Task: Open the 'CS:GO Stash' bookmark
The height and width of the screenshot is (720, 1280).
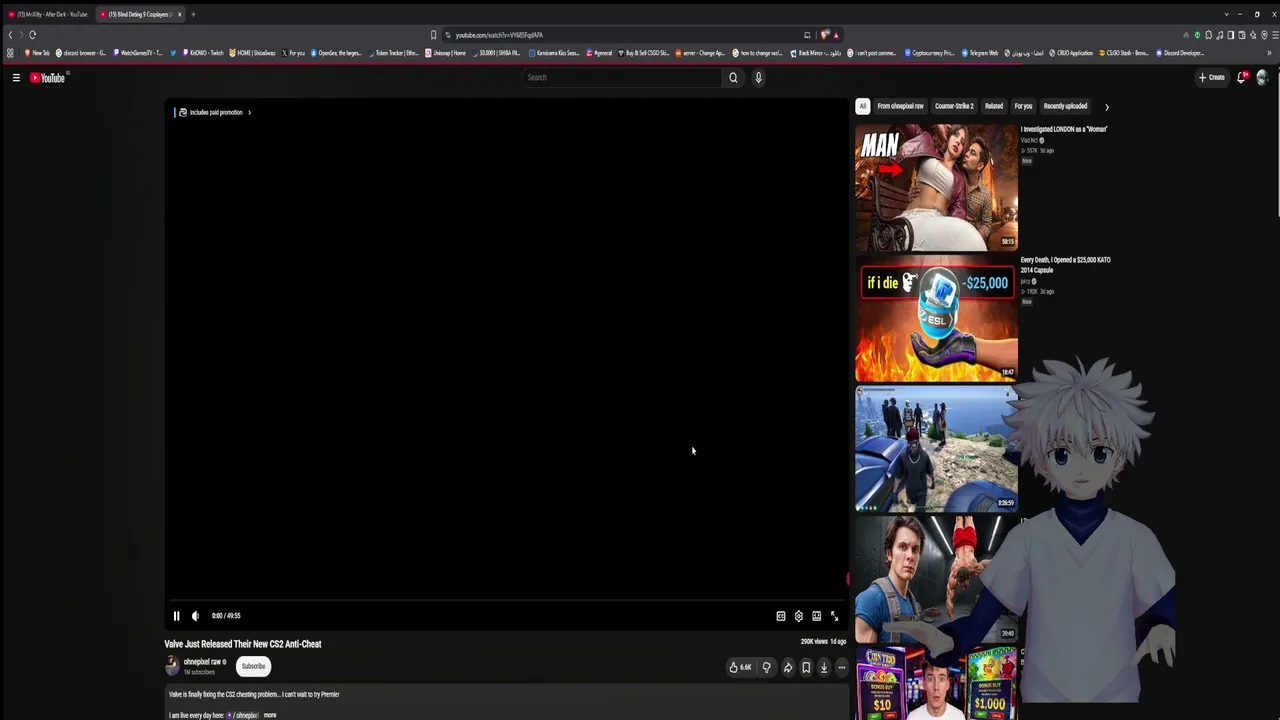Action: tap(1124, 53)
